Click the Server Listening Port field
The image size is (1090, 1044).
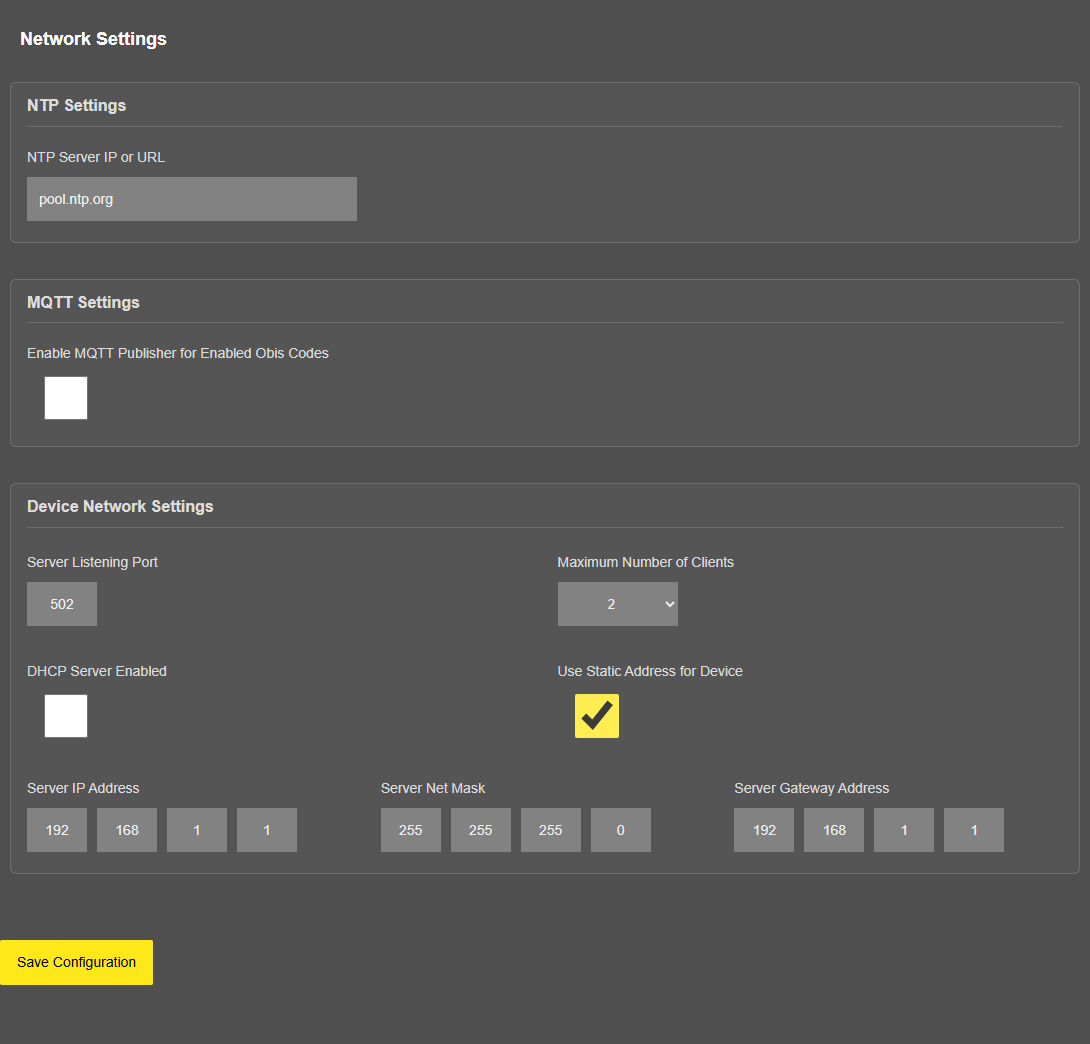pyautogui.click(x=62, y=604)
